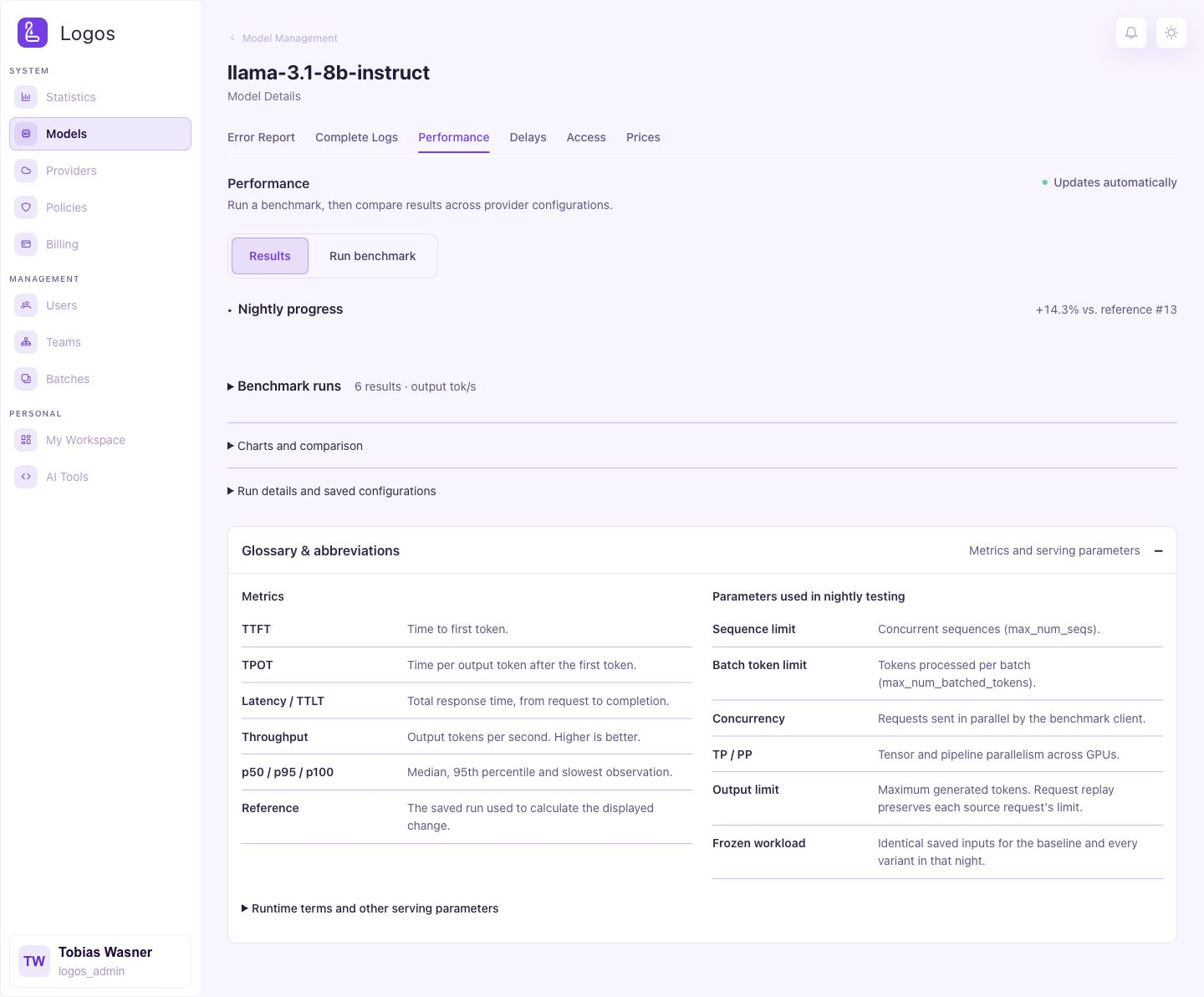The image size is (1204, 997).
Task: Switch to the Access tab
Action: (x=586, y=137)
